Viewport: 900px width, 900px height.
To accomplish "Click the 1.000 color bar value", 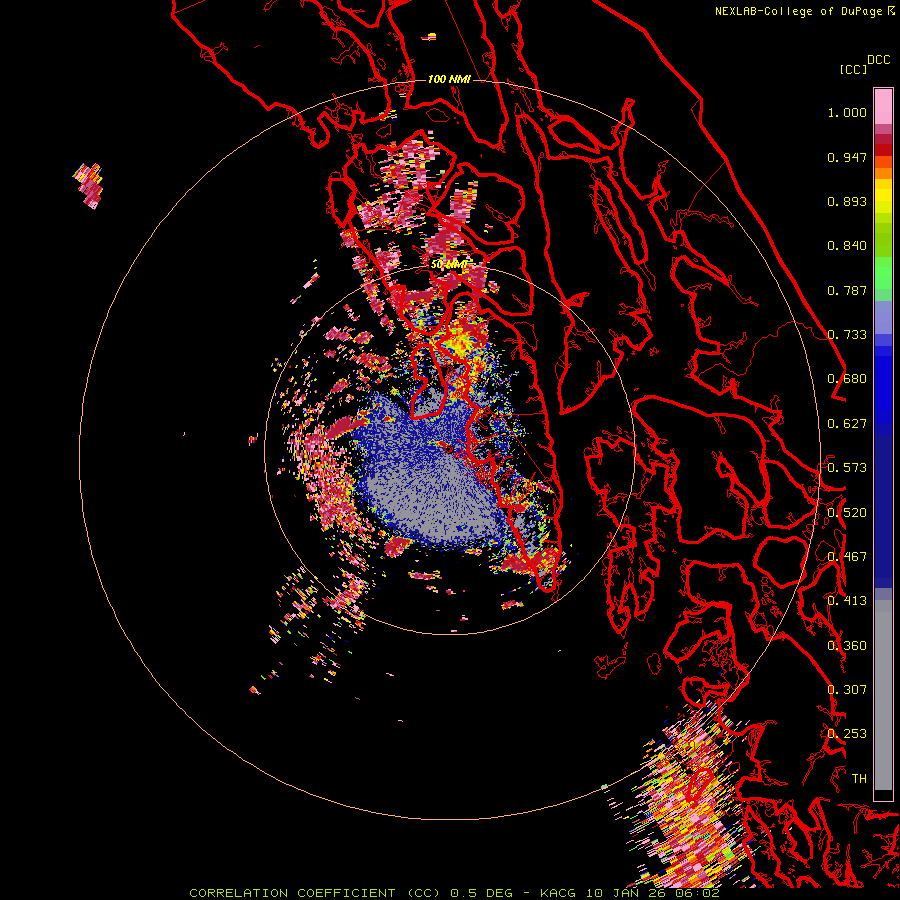I will (x=847, y=112).
